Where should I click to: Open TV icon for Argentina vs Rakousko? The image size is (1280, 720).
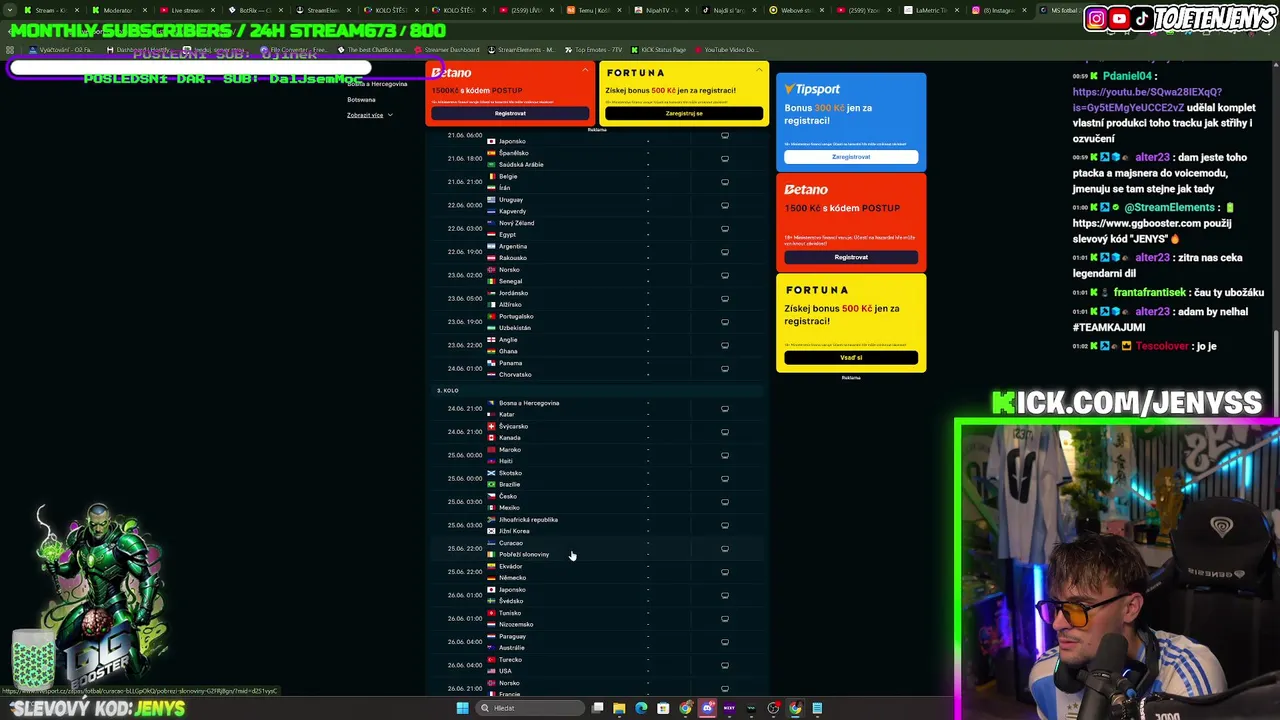tap(725, 252)
